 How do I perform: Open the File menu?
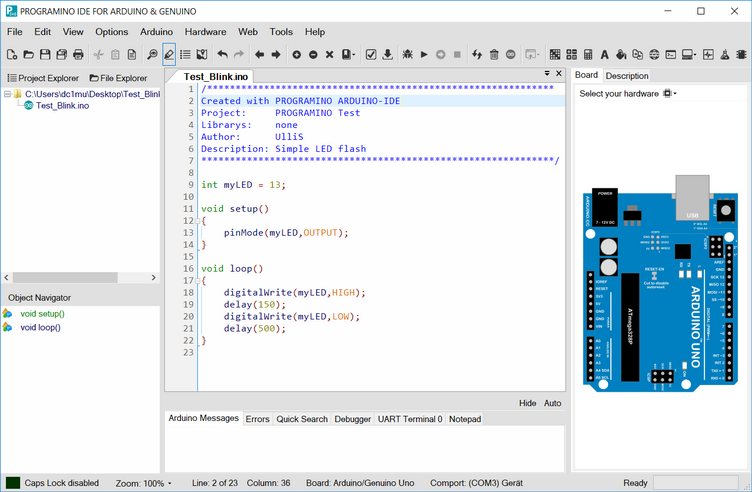pos(14,32)
